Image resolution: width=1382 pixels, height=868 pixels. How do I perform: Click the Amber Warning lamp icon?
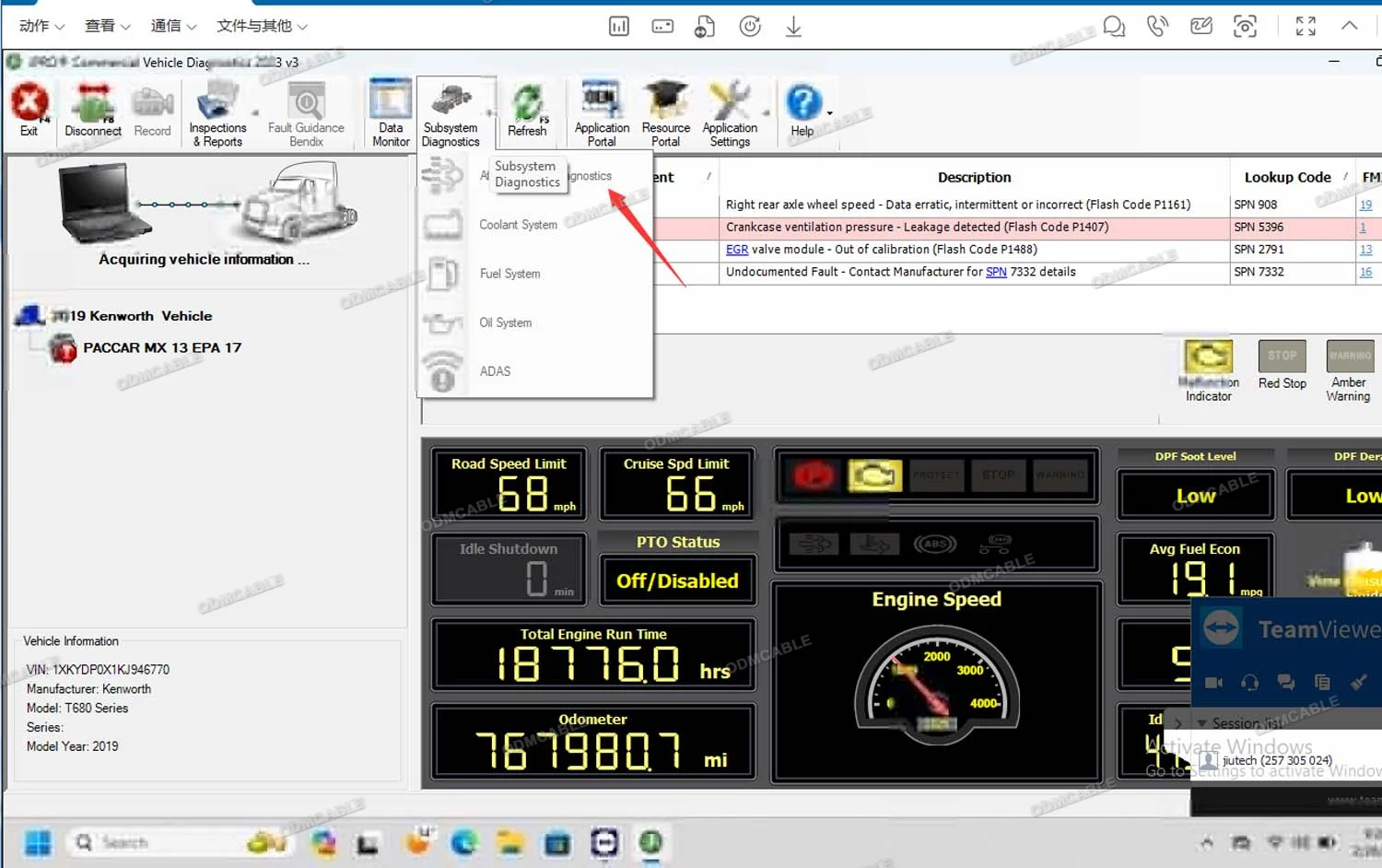(x=1350, y=356)
